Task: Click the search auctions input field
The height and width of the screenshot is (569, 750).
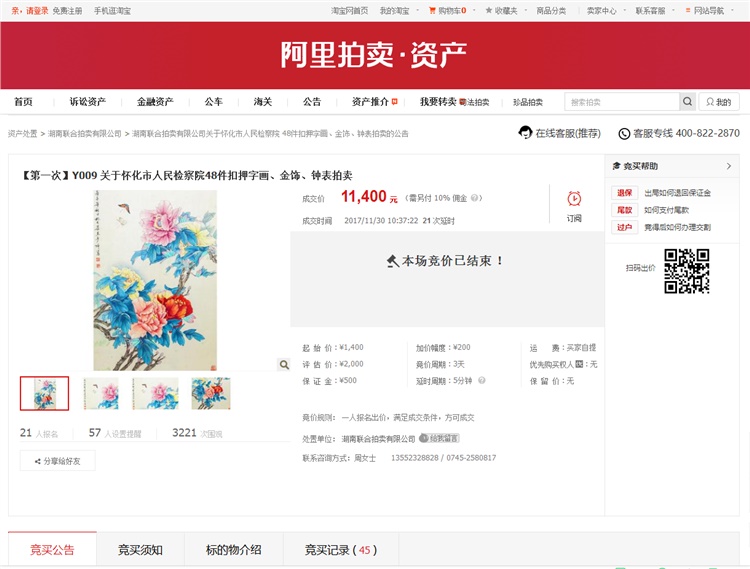Action: [622, 102]
